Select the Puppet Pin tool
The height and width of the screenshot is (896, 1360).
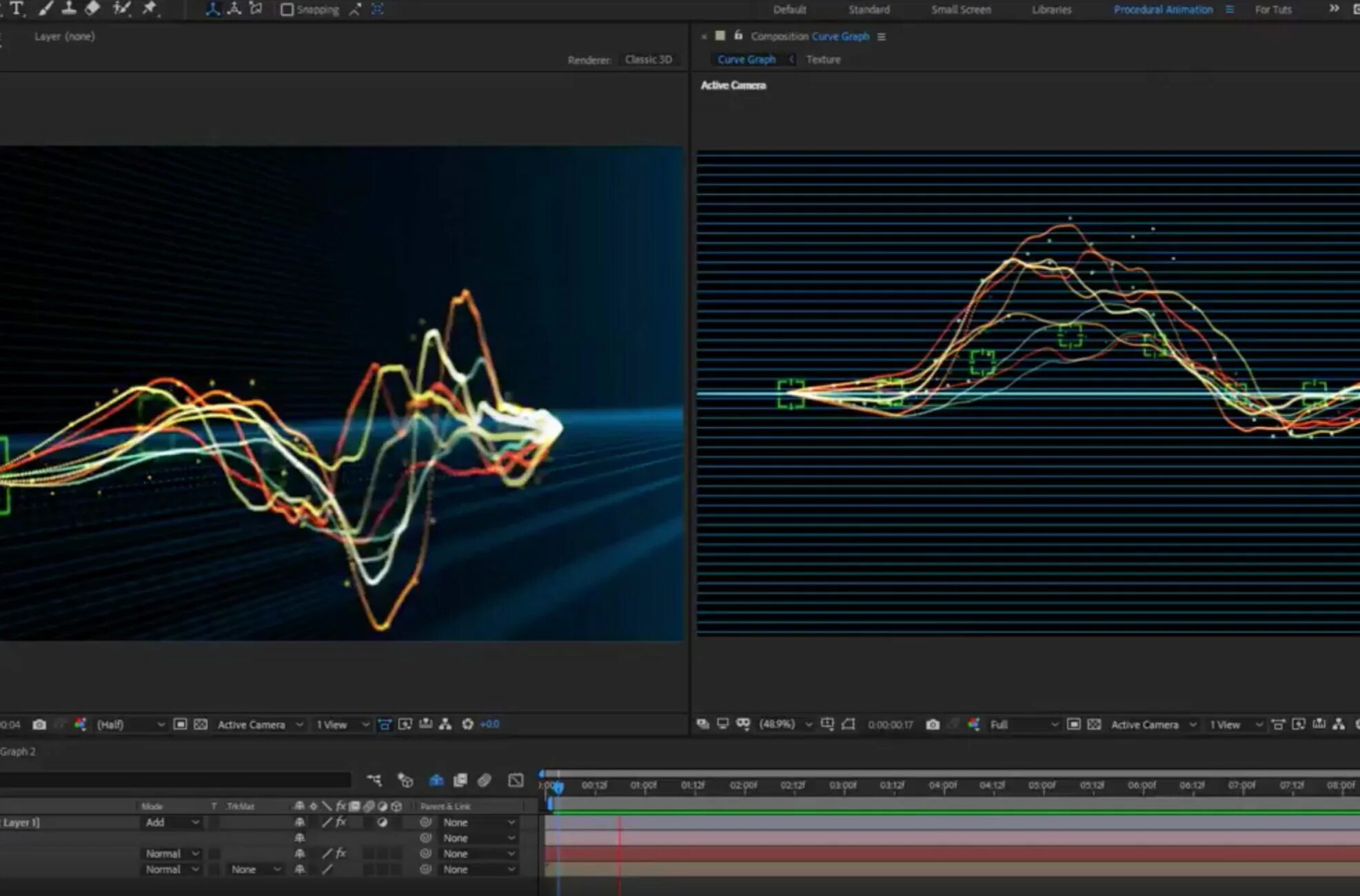click(150, 9)
